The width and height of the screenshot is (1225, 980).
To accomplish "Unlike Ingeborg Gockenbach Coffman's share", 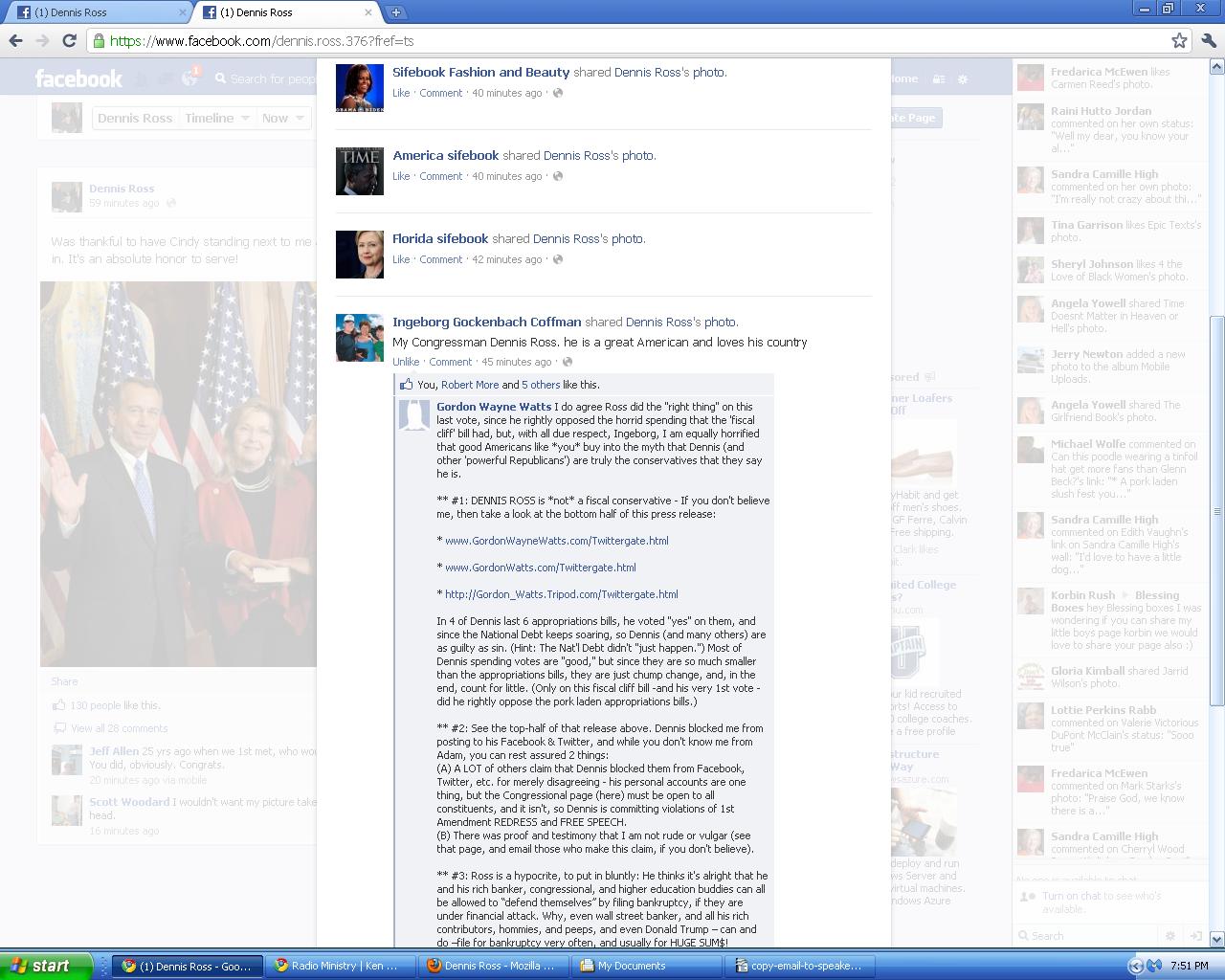I will pos(406,362).
